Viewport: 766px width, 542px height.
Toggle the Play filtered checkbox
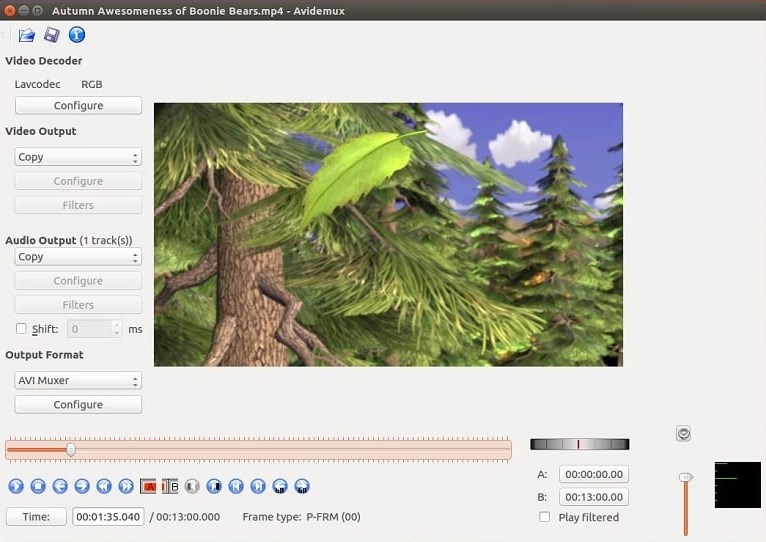click(545, 517)
